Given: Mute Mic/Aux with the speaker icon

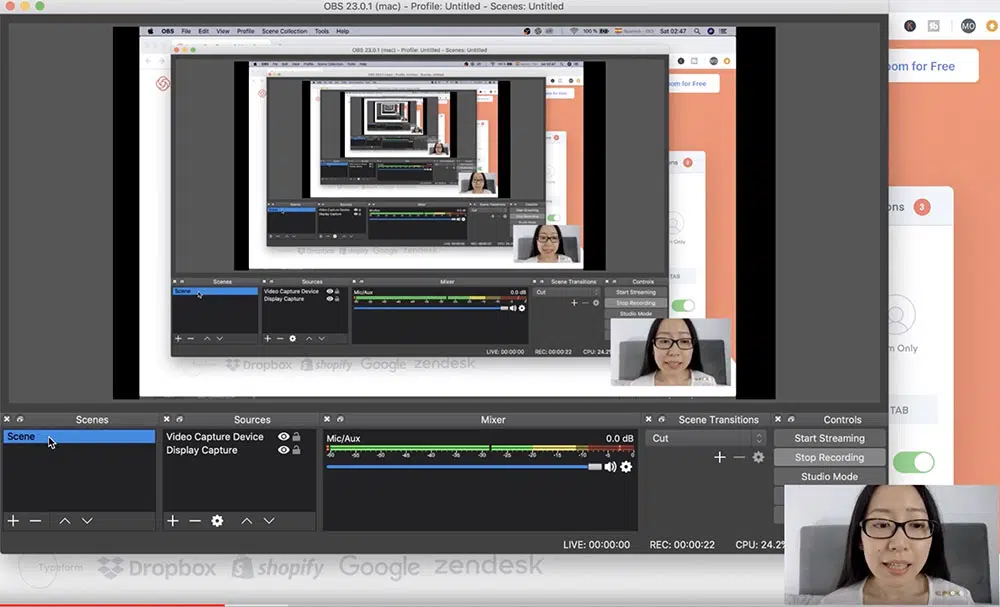Looking at the screenshot, I should coord(610,467).
